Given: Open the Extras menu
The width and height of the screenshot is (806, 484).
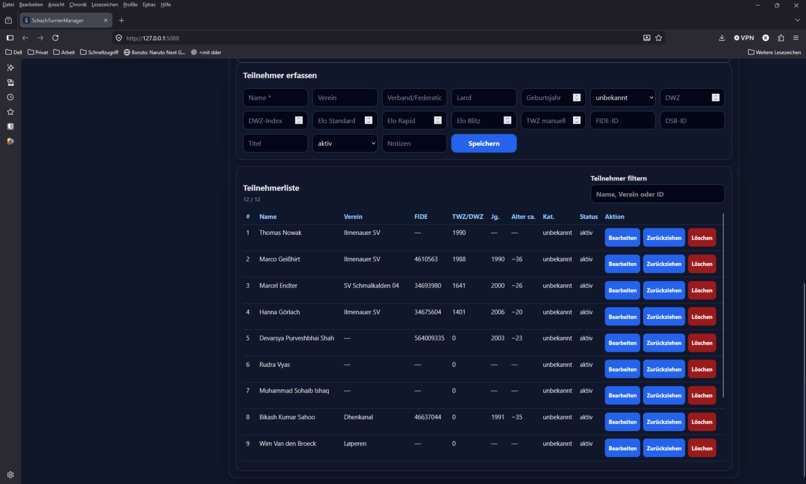Looking at the screenshot, I should pos(149,5).
